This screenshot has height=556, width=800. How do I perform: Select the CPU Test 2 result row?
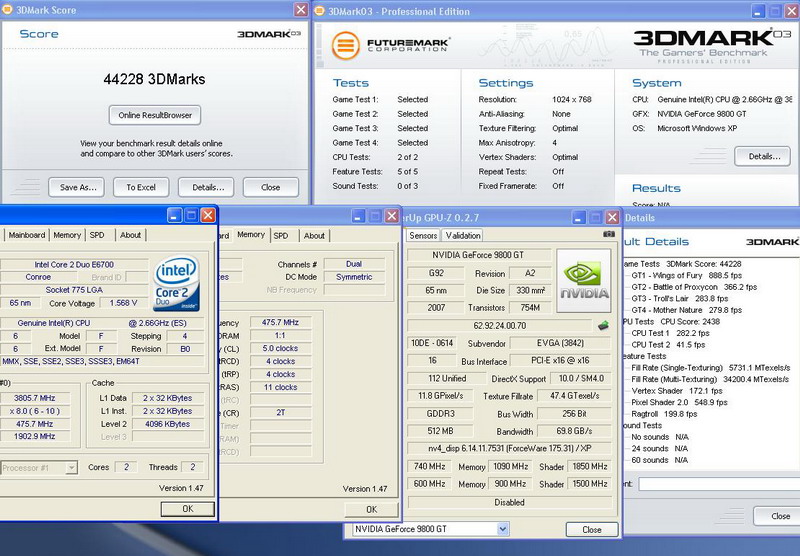[x=668, y=345]
